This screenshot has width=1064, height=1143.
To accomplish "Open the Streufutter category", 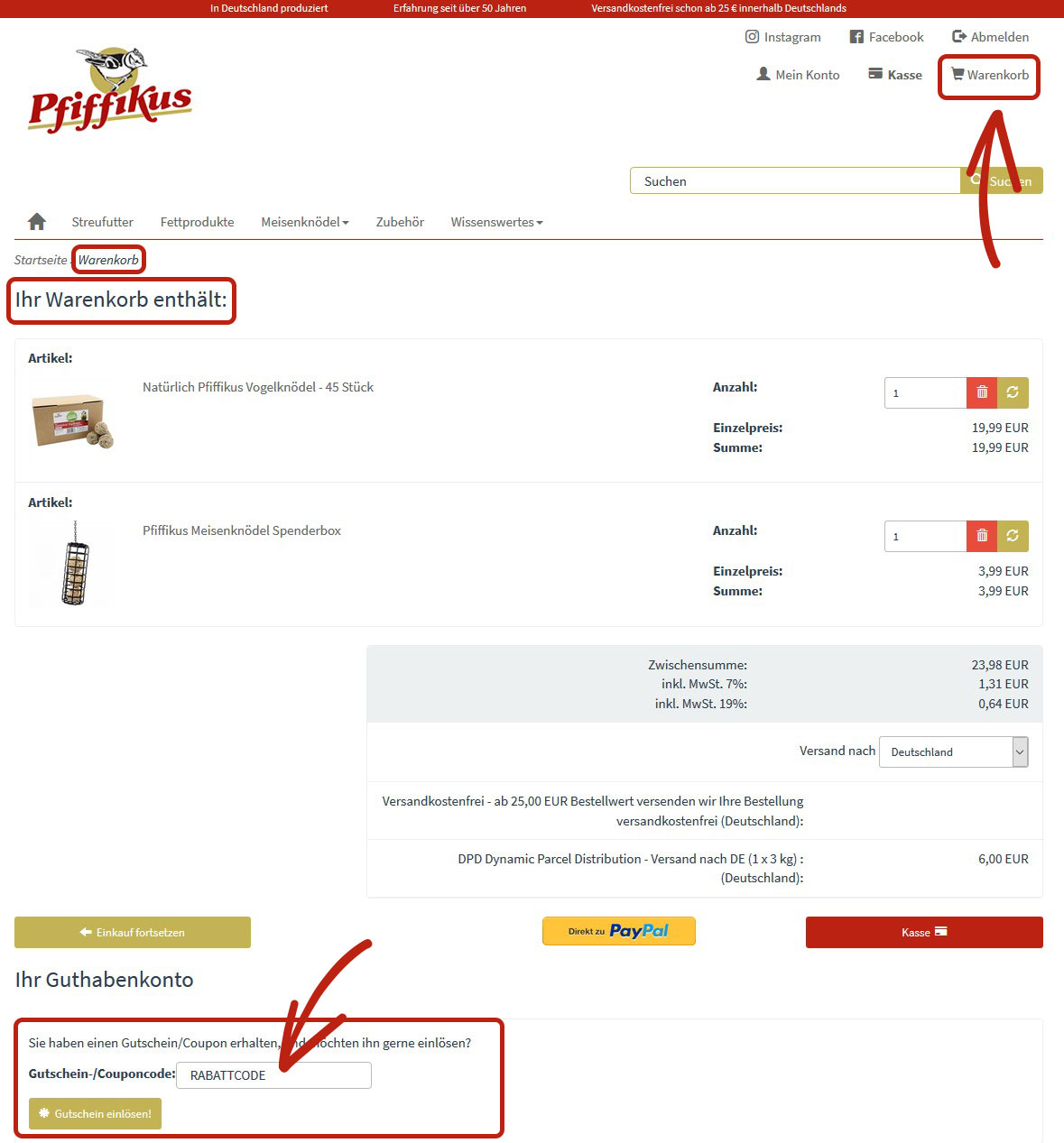I will click(x=102, y=222).
